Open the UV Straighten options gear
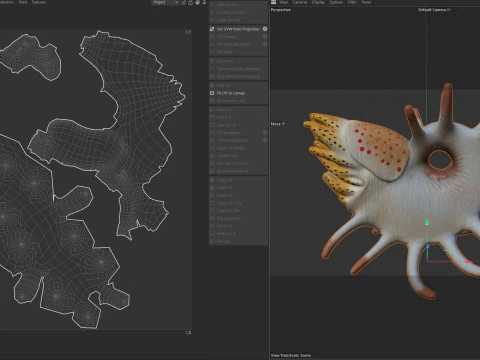The width and height of the screenshot is (480, 360). [x=265, y=133]
